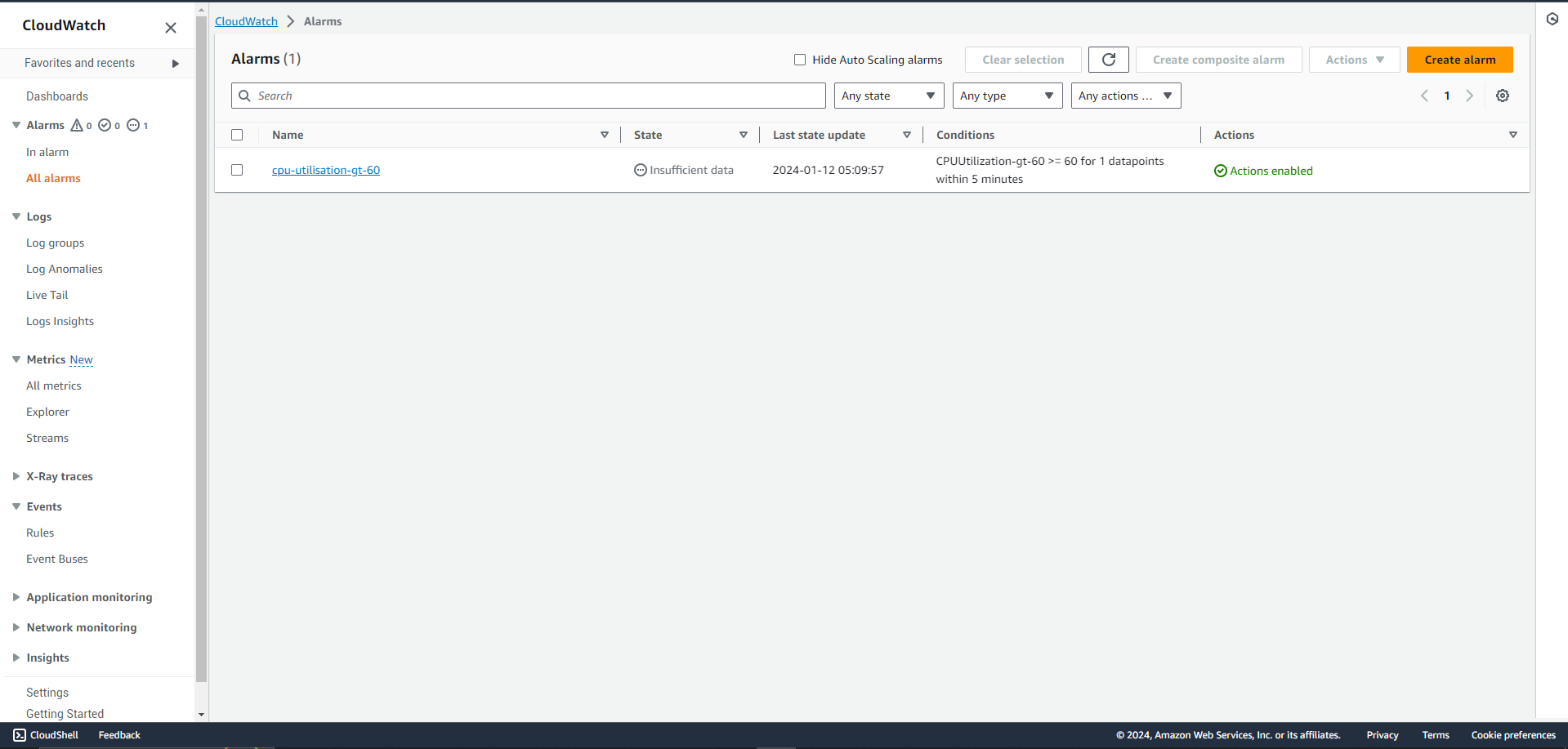Open the Any actions filter dropdown

(x=1126, y=96)
